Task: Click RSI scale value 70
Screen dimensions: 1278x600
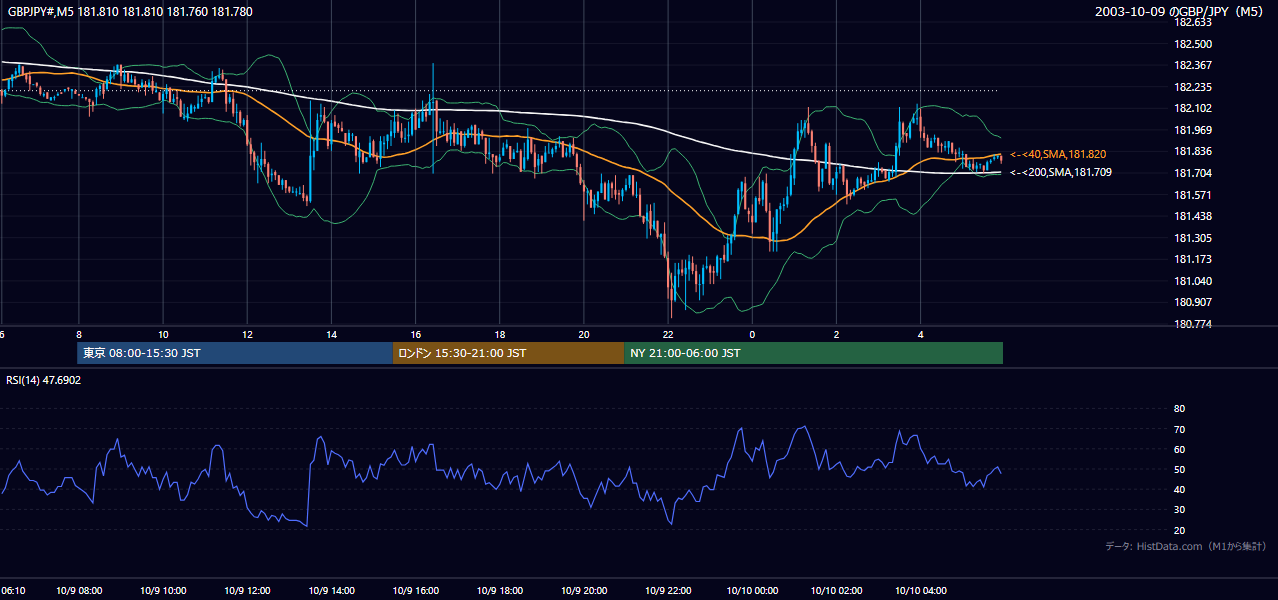Action: [x=1179, y=429]
